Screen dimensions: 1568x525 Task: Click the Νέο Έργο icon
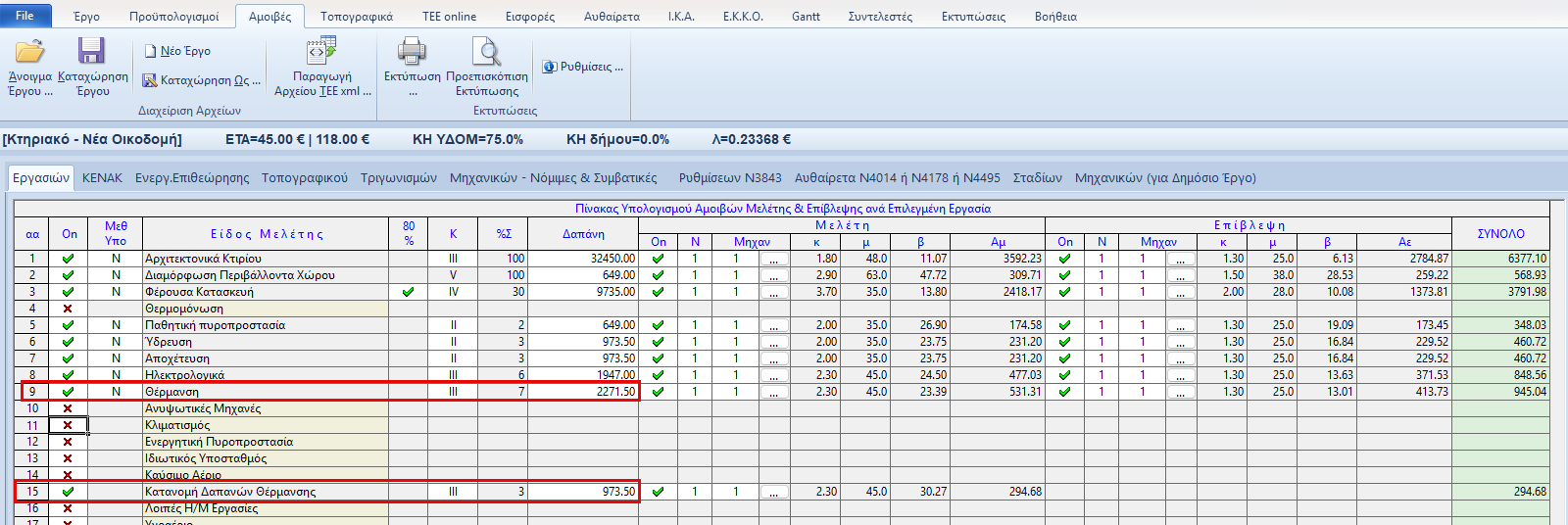151,51
